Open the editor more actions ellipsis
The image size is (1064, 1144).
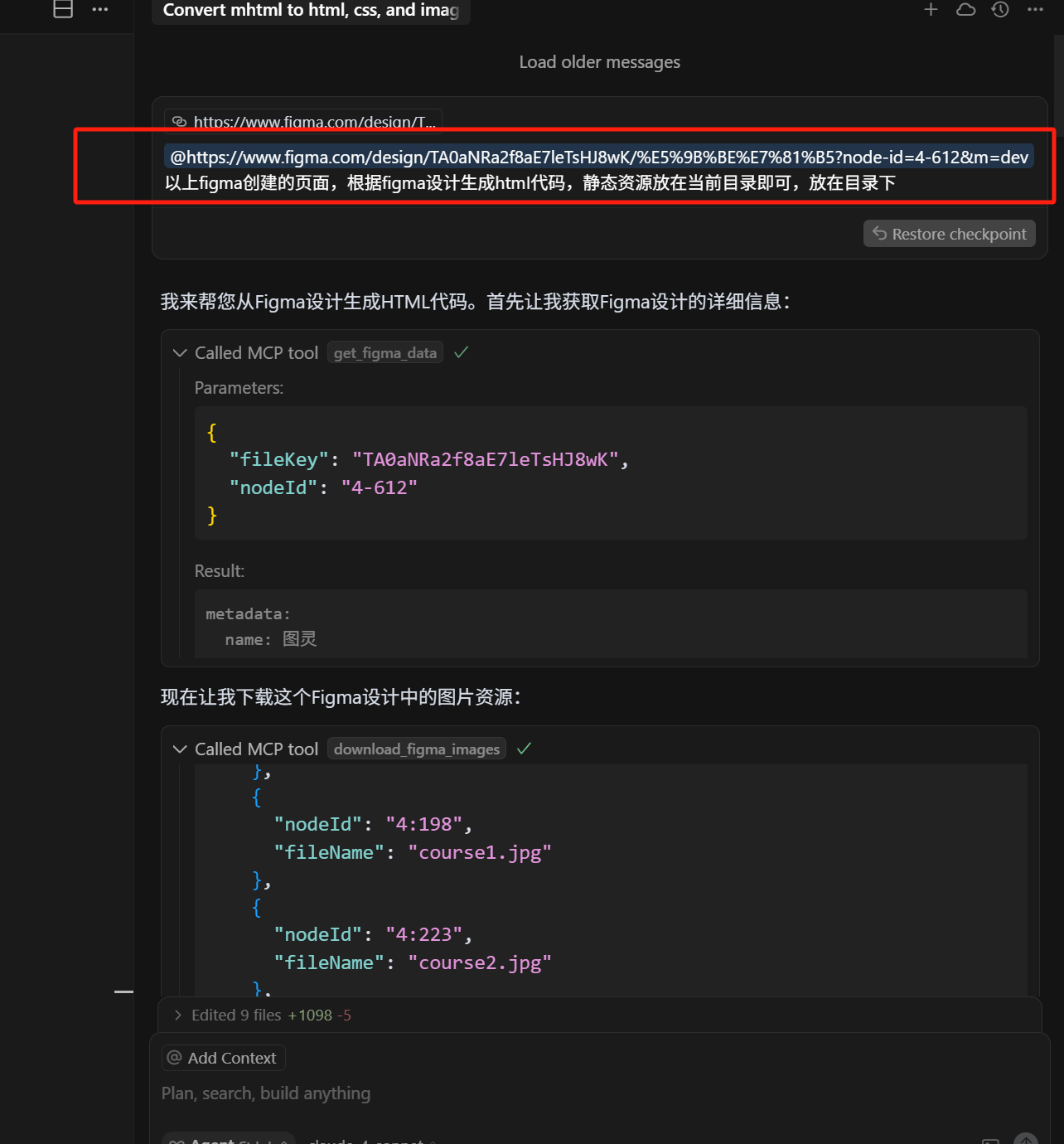(x=100, y=9)
